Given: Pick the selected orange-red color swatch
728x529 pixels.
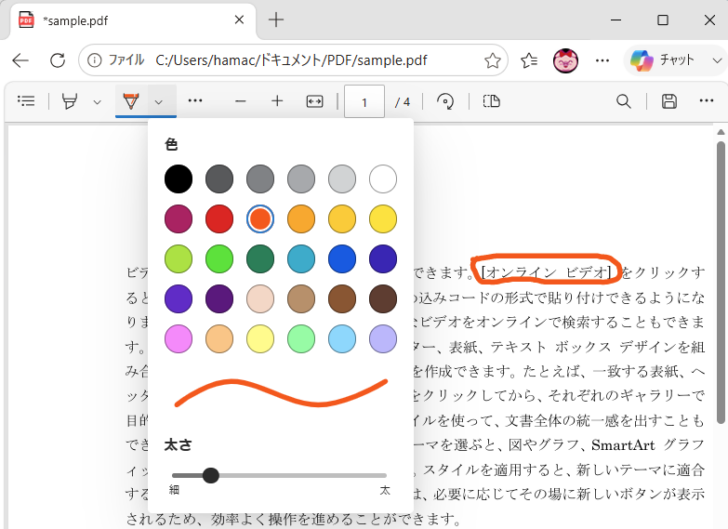Looking at the screenshot, I should 260,219.
